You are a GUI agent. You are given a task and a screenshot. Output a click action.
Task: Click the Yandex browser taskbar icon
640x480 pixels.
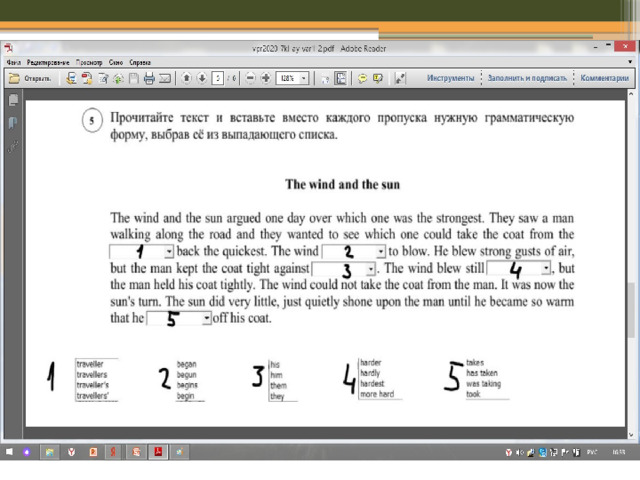pos(71,452)
